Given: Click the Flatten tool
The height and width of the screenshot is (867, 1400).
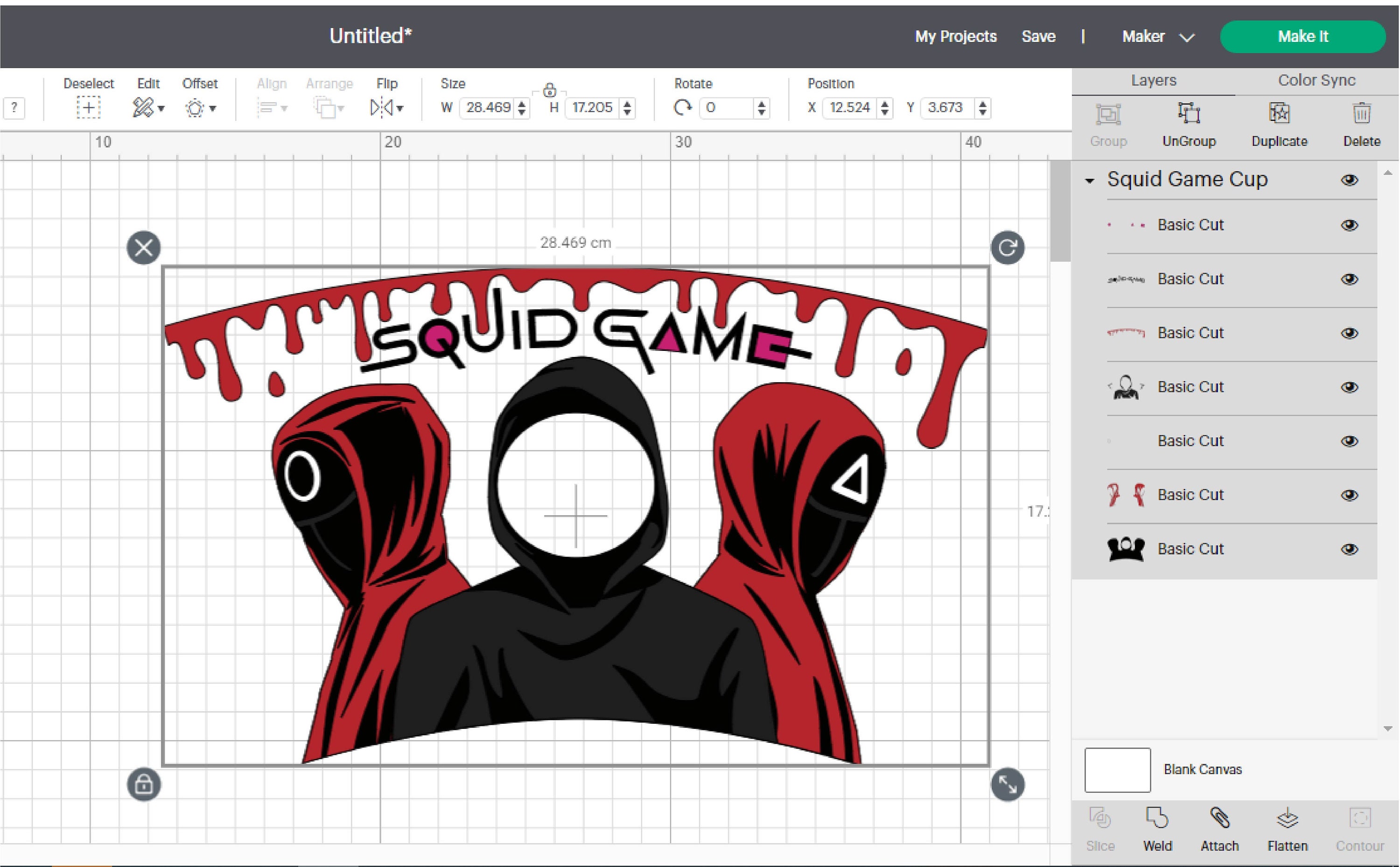Looking at the screenshot, I should pos(1287,829).
